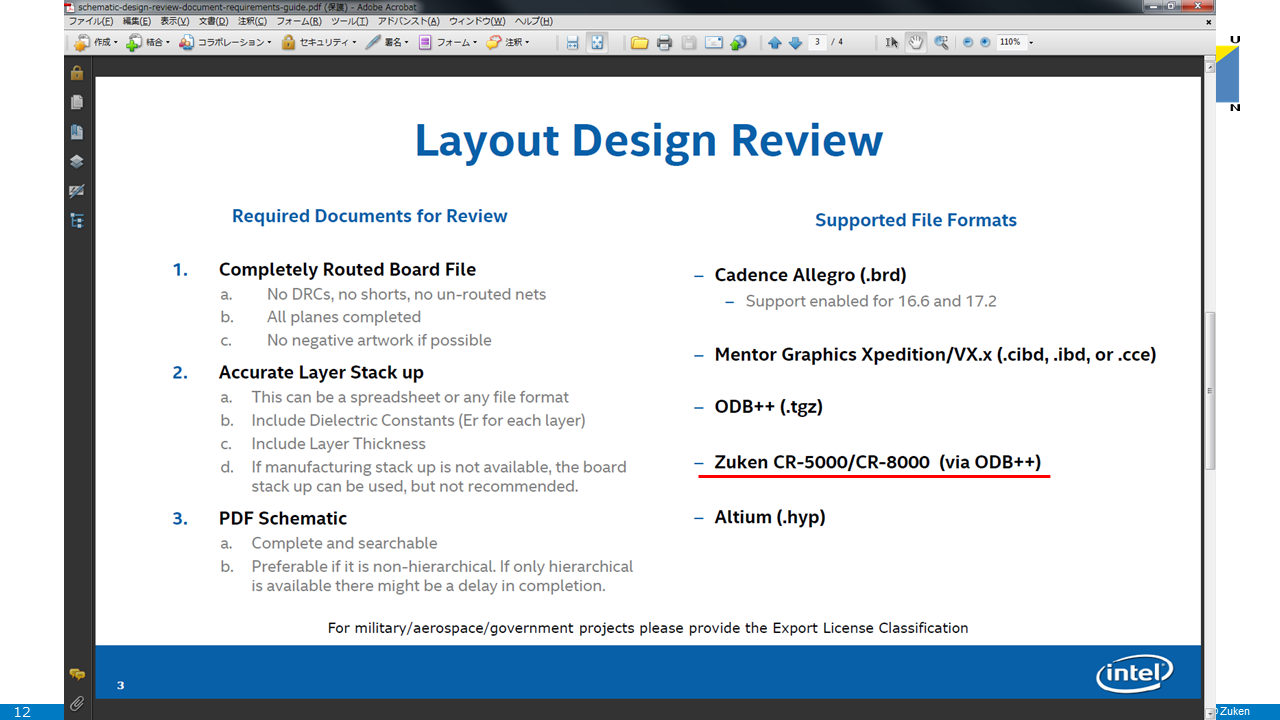Open the 署名 (Sign) toolbar menu
The width and height of the screenshot is (1280, 720).
click(x=388, y=43)
